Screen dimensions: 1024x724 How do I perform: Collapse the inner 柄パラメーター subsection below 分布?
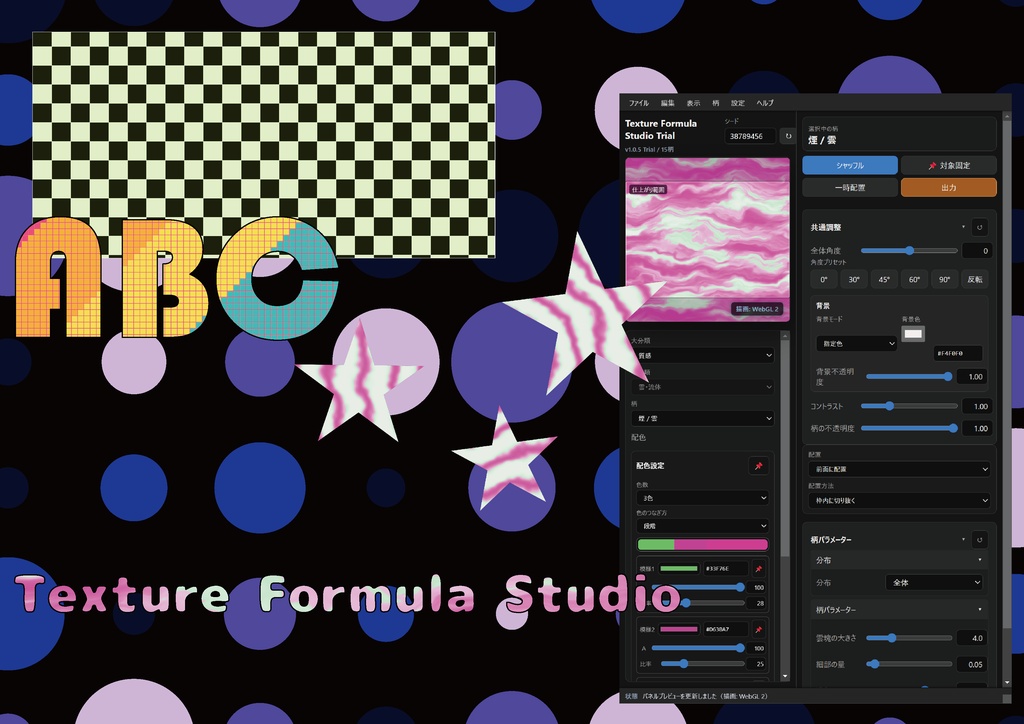click(899, 610)
